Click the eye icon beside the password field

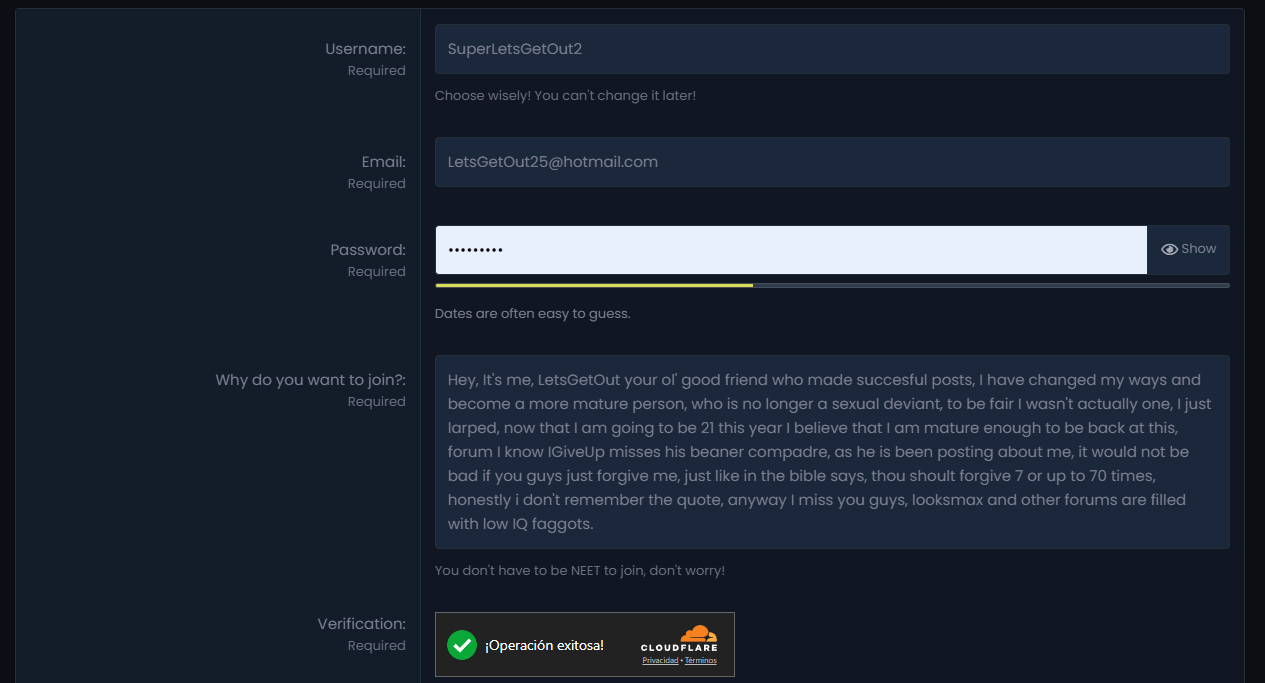coord(1169,249)
